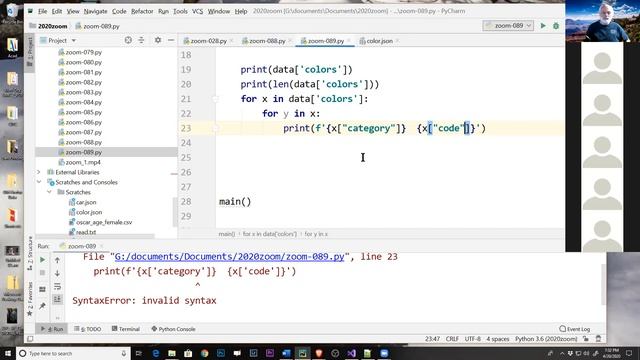Click the Python 3.6 interpreter in status bar
The height and width of the screenshot is (360, 640).
[546, 339]
